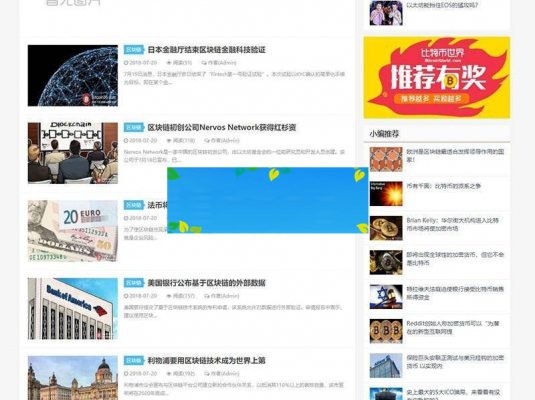Click category tag beside the Euro banknote article
Screen dimensions: 535x400
click(x=134, y=205)
